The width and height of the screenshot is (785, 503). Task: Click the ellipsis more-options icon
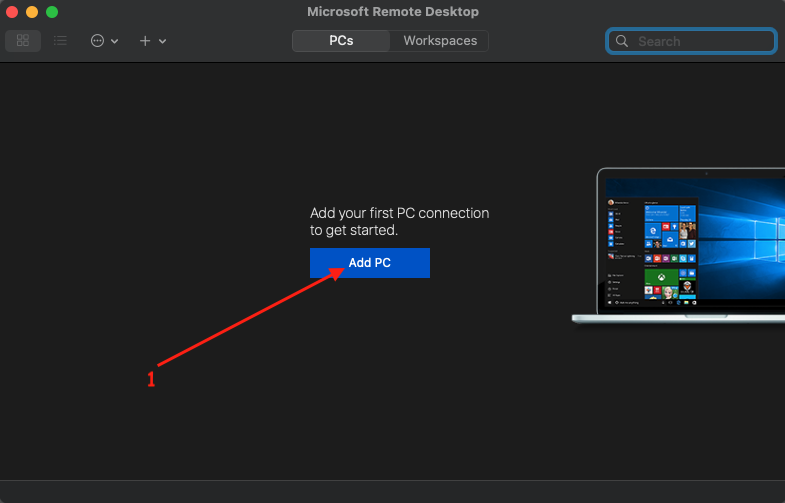coord(98,41)
